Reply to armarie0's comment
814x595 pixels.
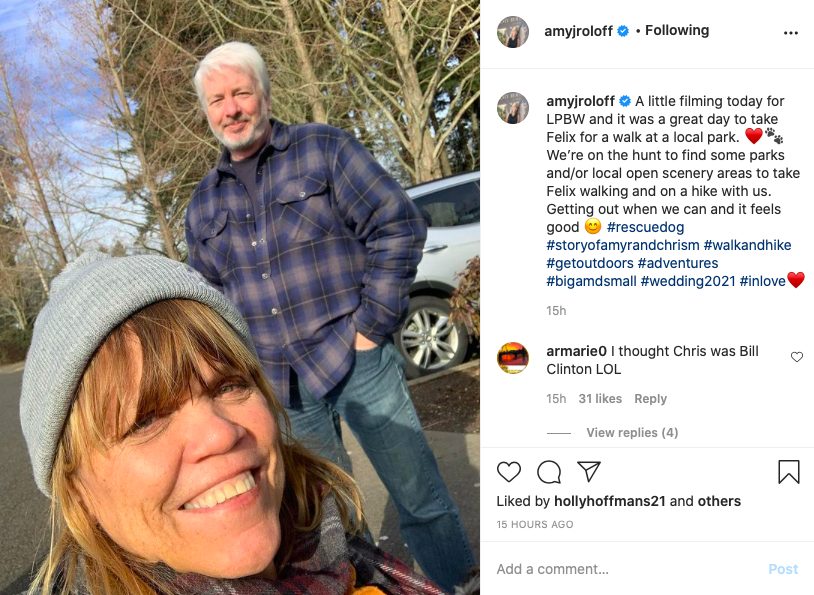point(650,399)
